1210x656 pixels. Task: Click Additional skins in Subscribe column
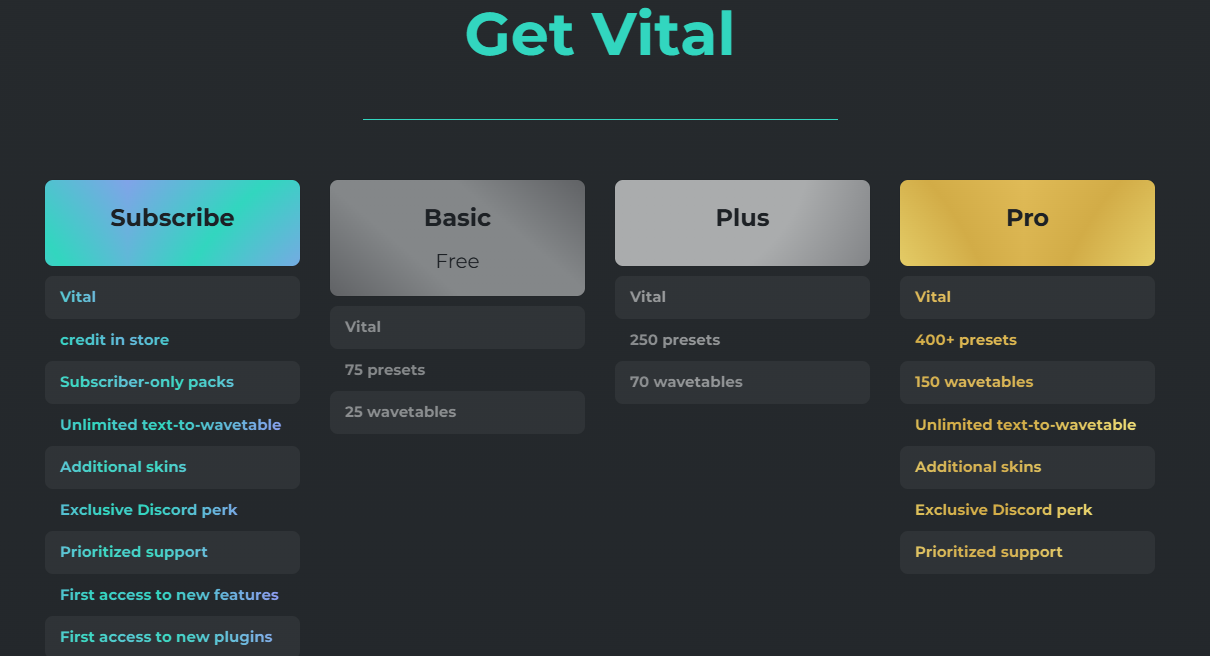click(172, 467)
